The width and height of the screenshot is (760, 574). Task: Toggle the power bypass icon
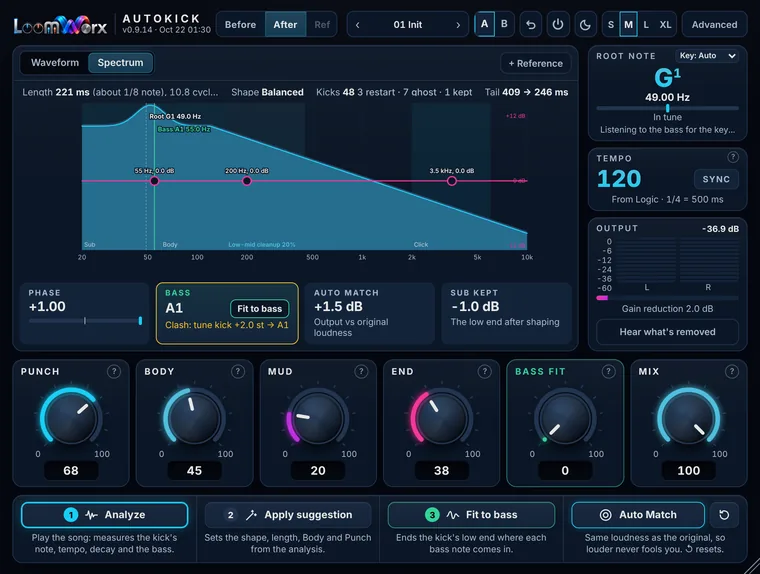click(x=558, y=24)
